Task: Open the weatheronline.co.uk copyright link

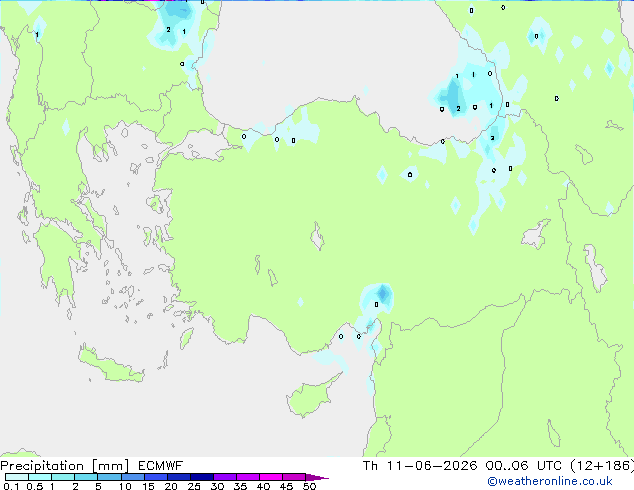Action: click(549, 481)
